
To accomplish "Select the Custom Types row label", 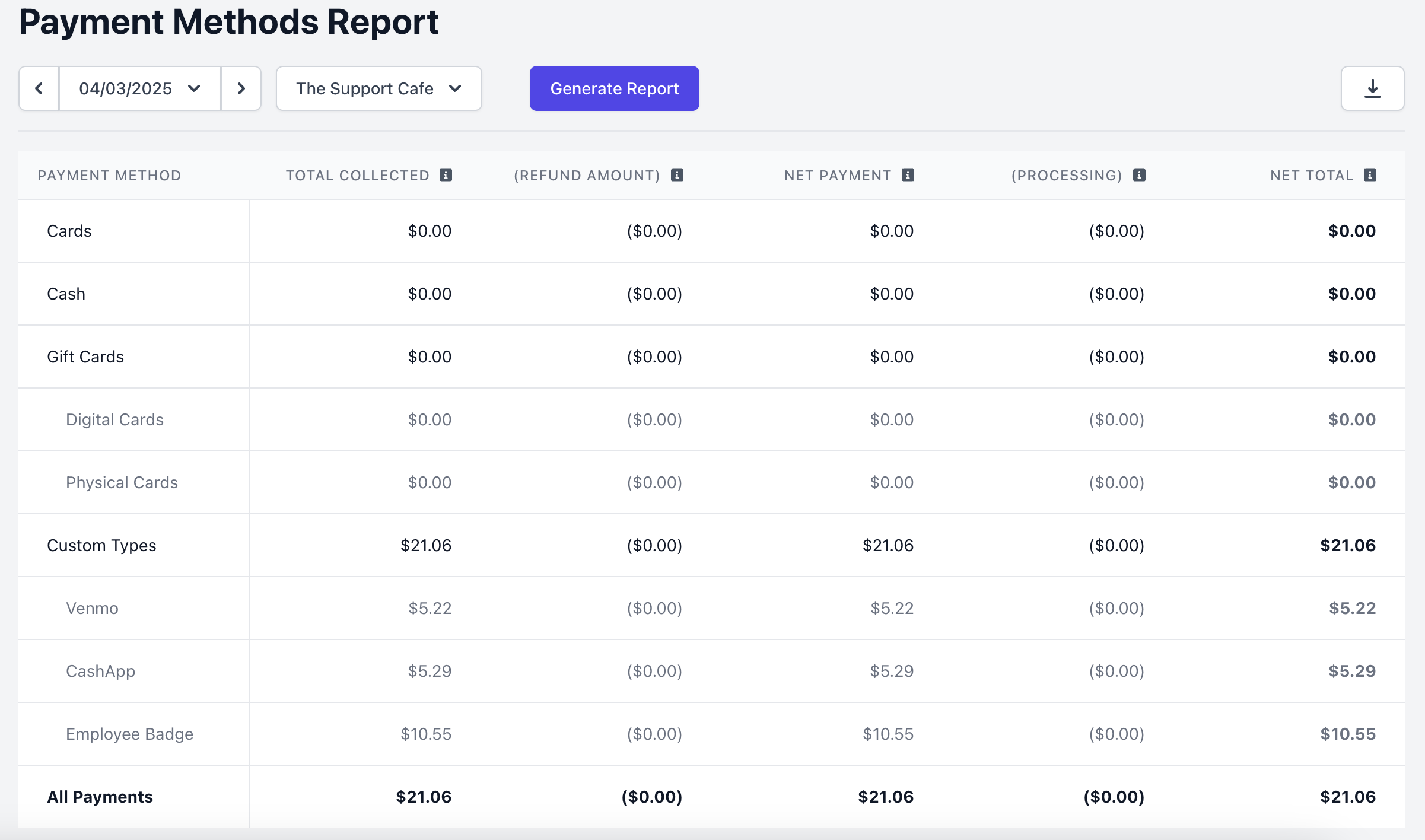I will (x=101, y=545).
